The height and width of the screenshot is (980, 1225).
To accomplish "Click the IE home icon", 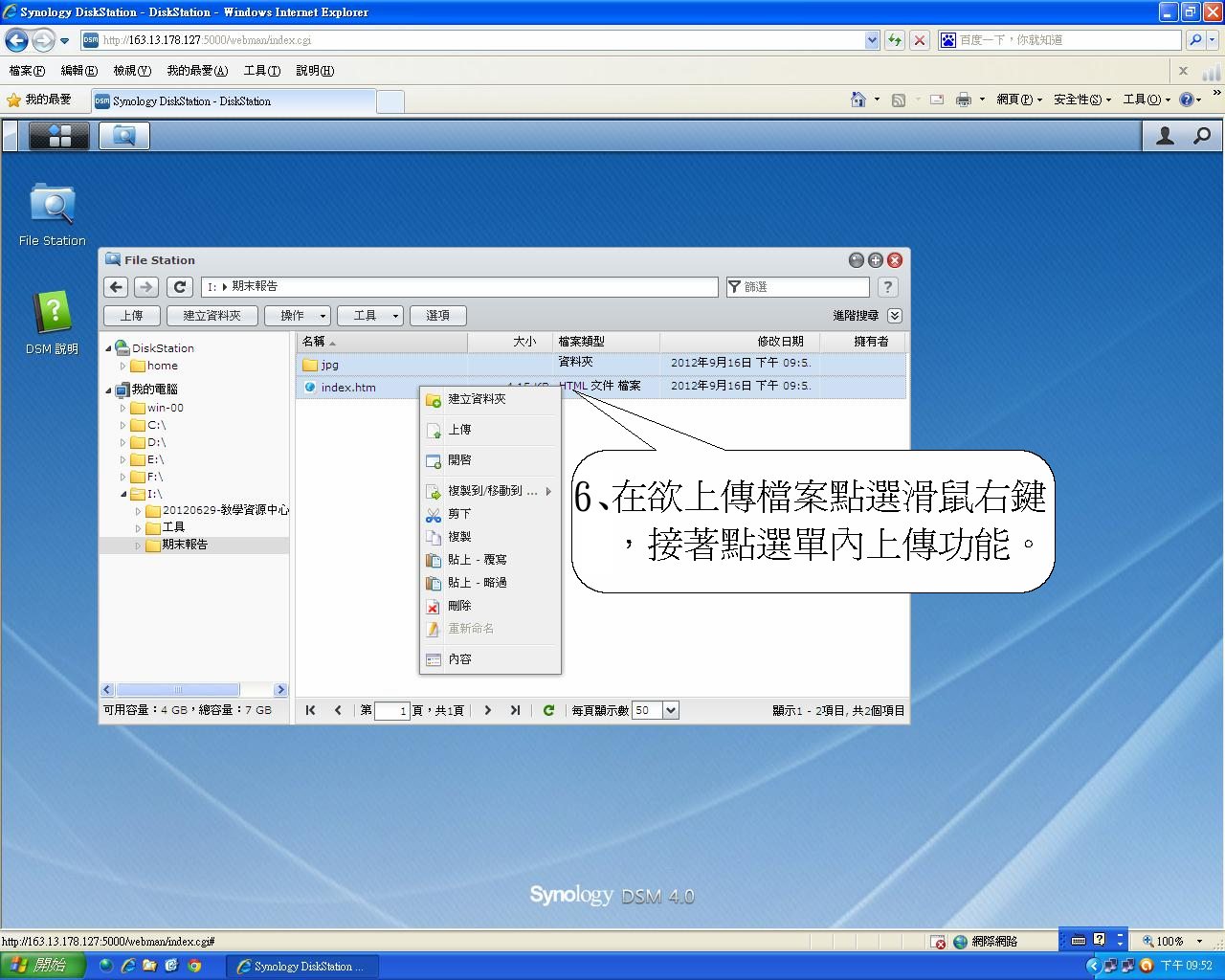I will tap(858, 100).
